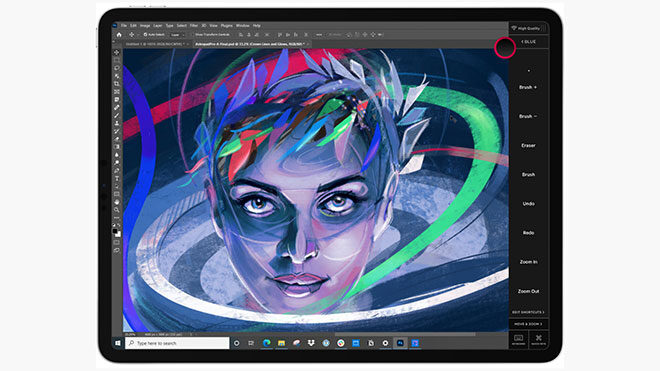Select the Type tool

click(x=117, y=179)
